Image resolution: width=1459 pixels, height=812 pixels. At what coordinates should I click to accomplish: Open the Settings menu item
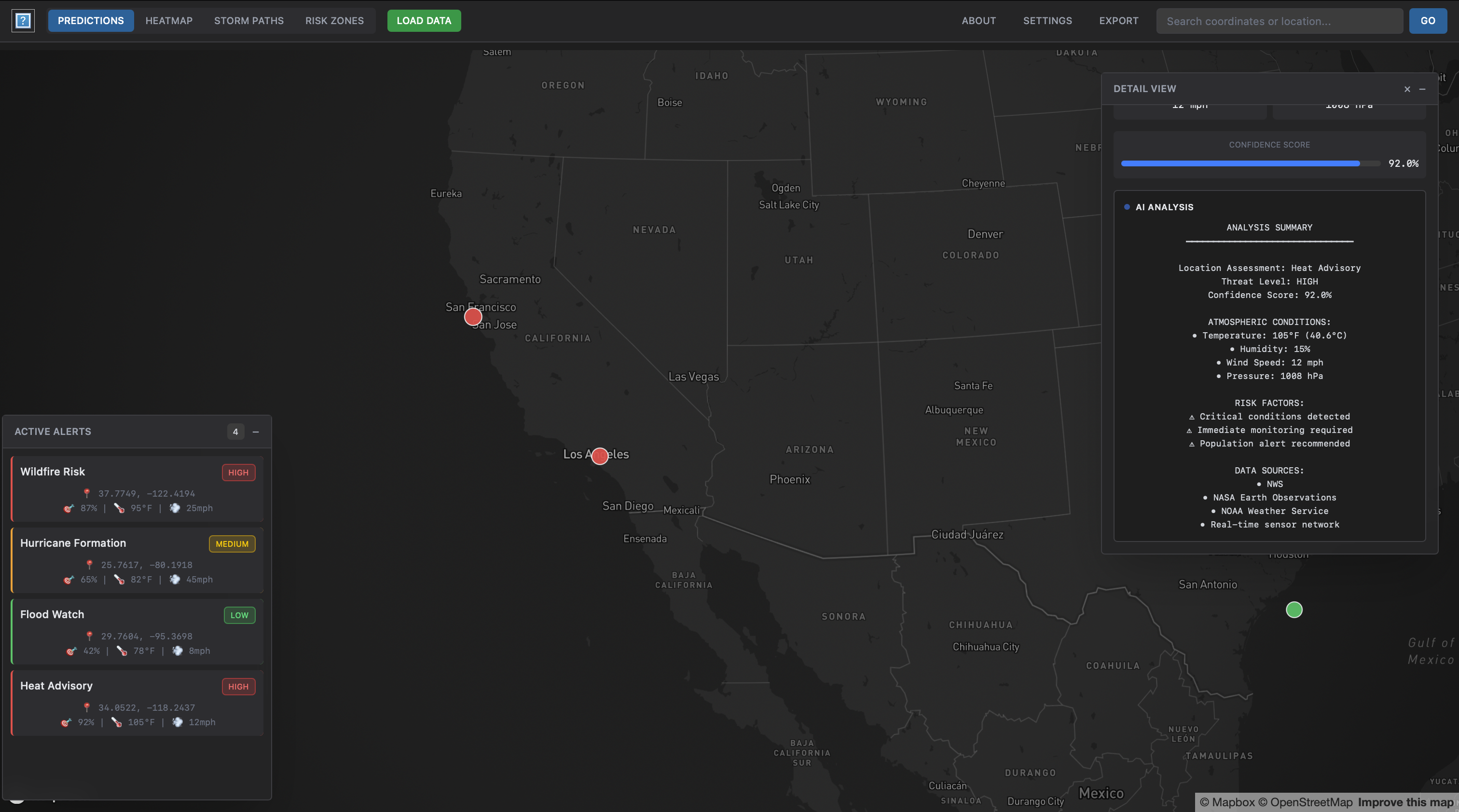1047,21
